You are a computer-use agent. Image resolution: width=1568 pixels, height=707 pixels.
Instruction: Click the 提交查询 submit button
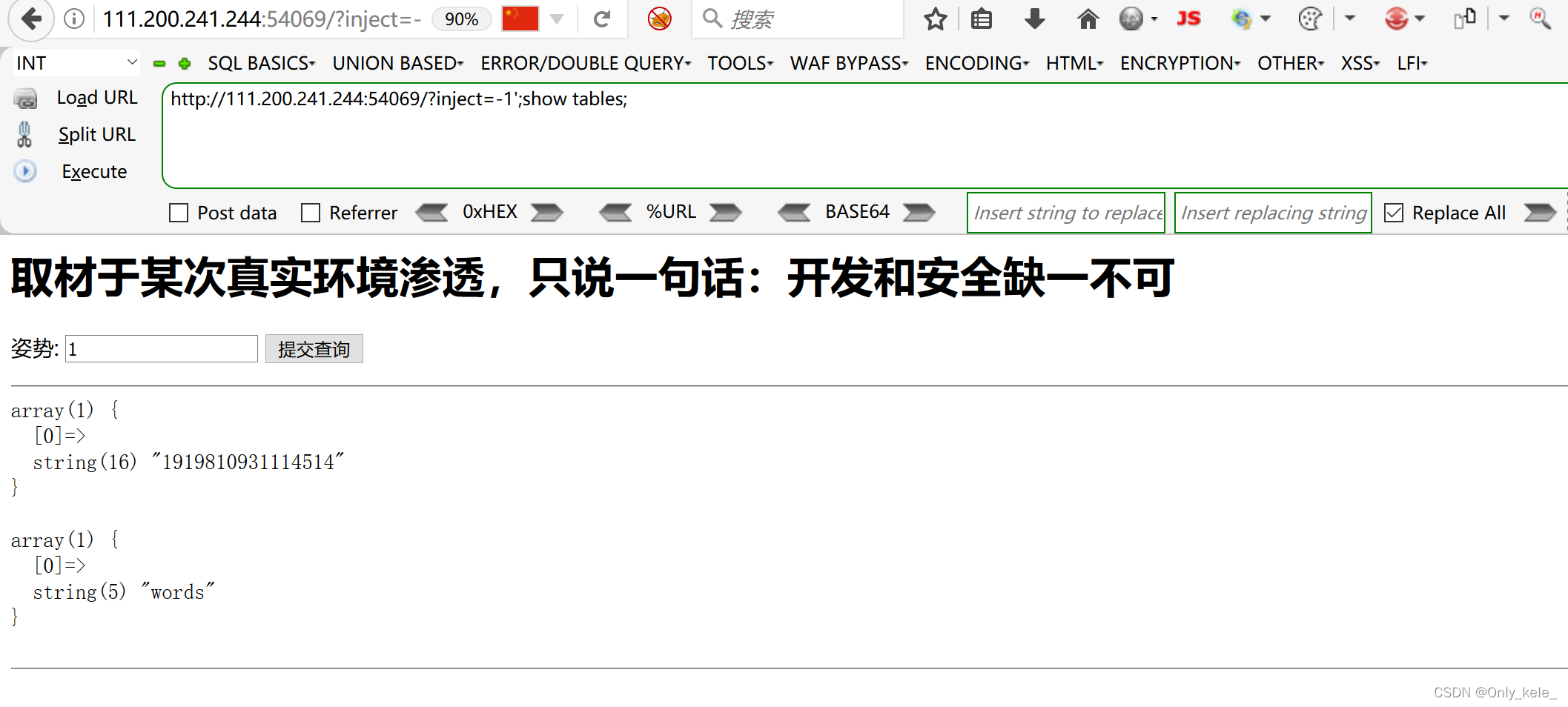point(314,349)
